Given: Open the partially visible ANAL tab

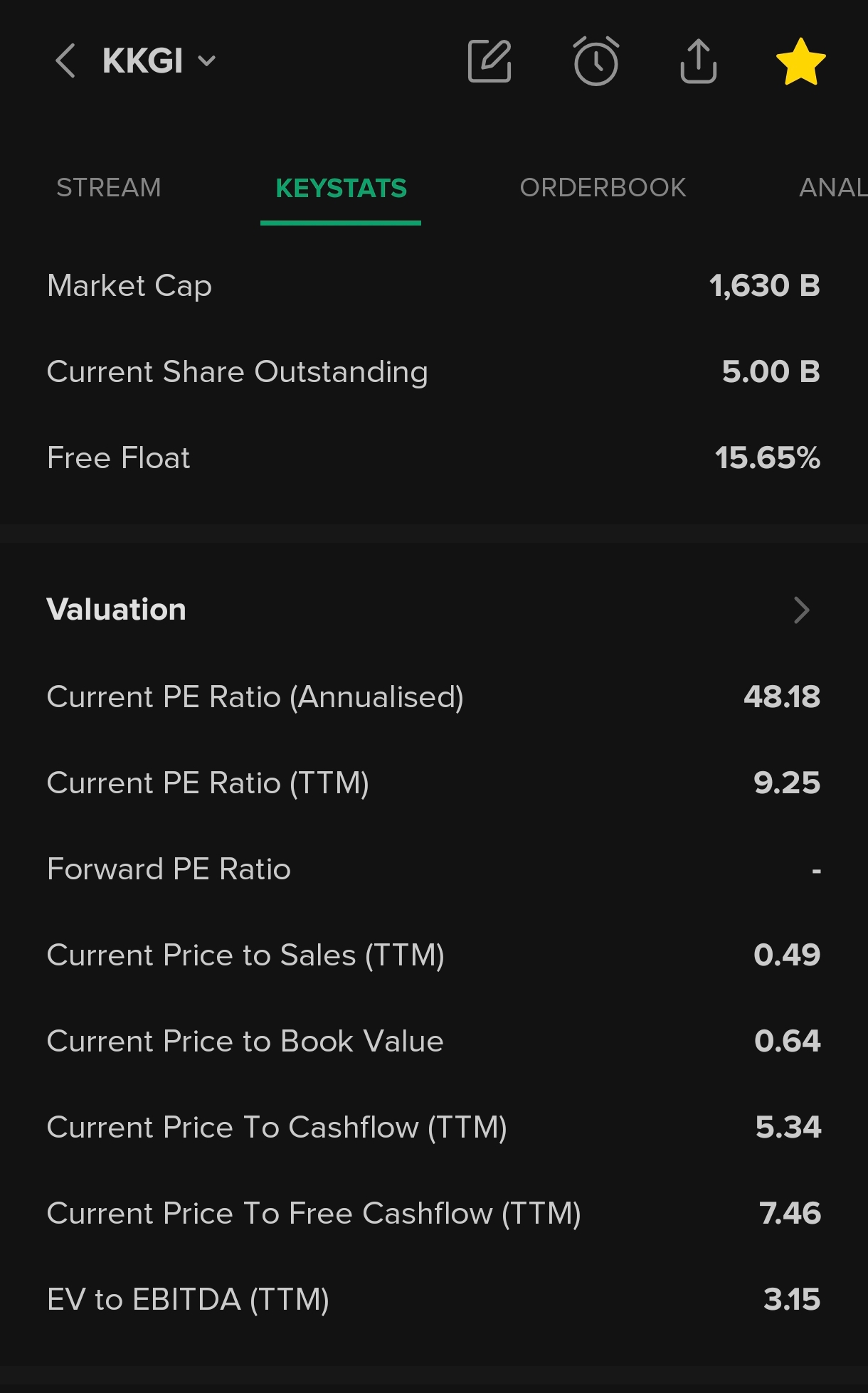Looking at the screenshot, I should tap(833, 188).
